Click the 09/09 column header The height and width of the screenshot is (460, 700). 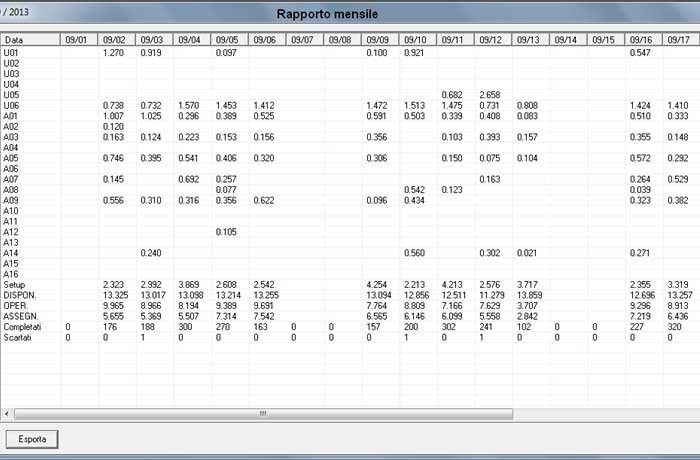[x=380, y=40]
